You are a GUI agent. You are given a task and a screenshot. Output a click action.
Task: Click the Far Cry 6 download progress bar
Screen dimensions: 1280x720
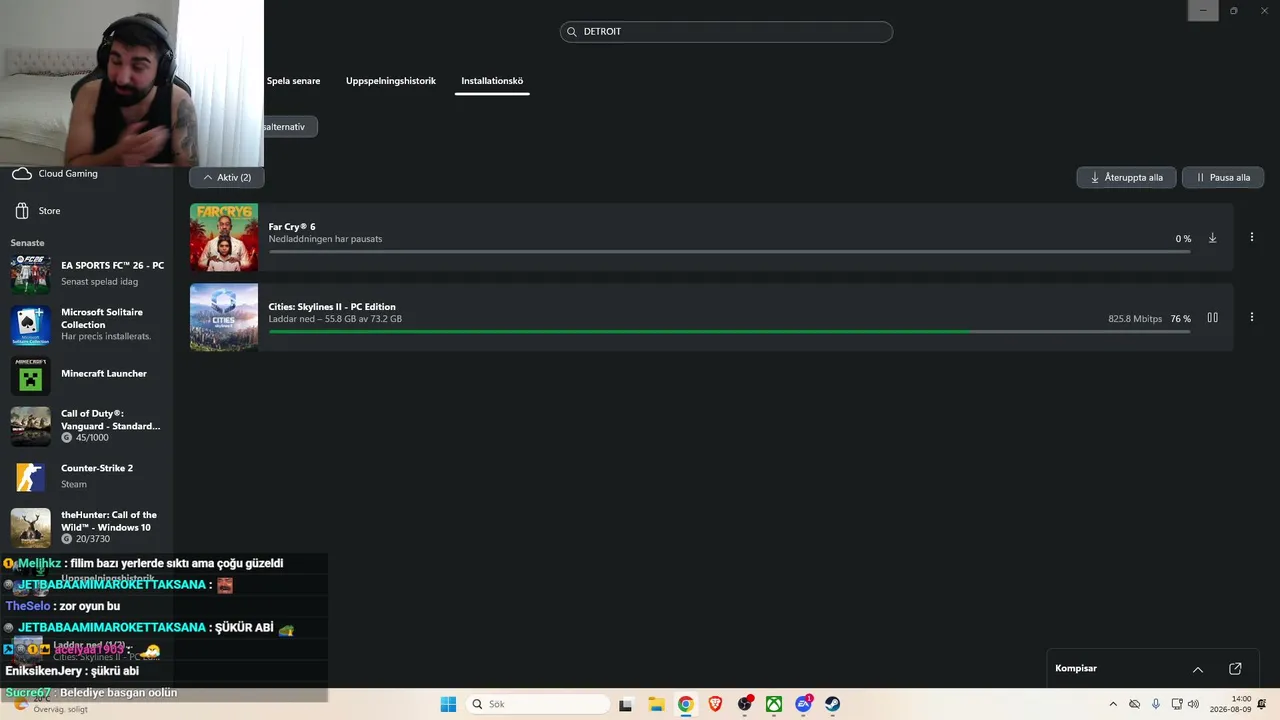click(x=730, y=252)
